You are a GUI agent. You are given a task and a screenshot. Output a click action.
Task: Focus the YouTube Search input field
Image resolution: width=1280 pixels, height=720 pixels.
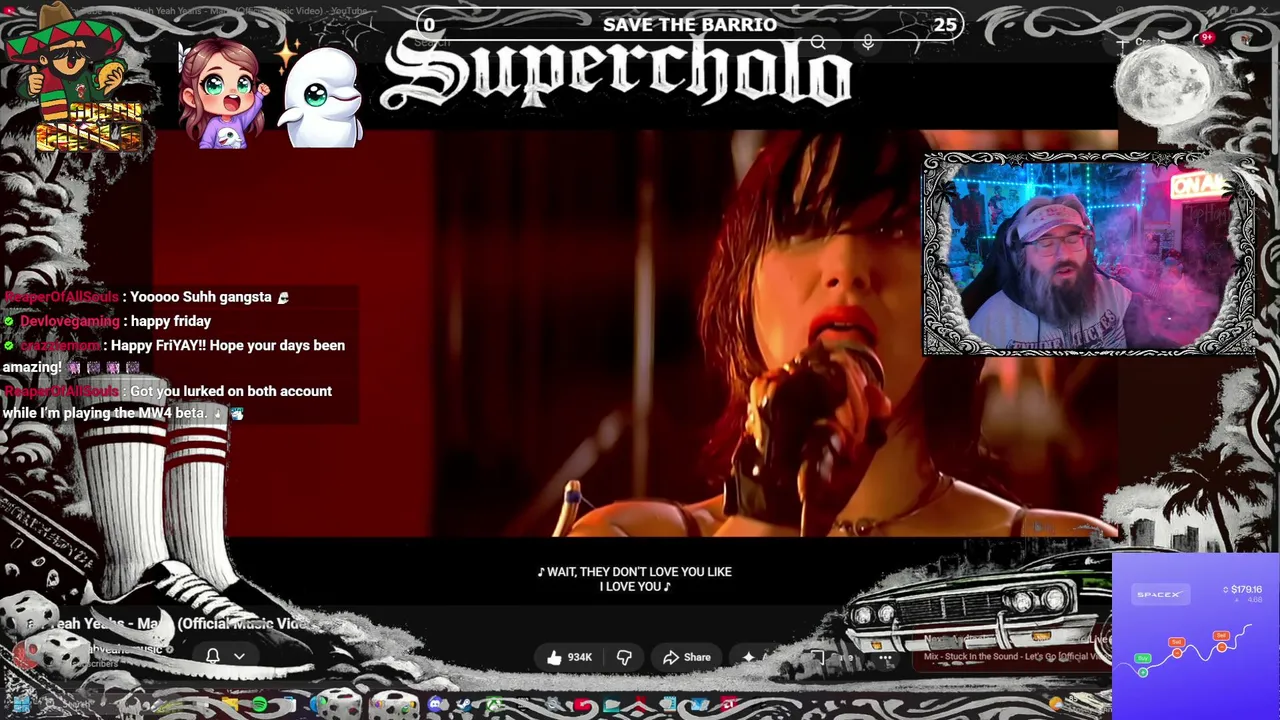[600, 43]
